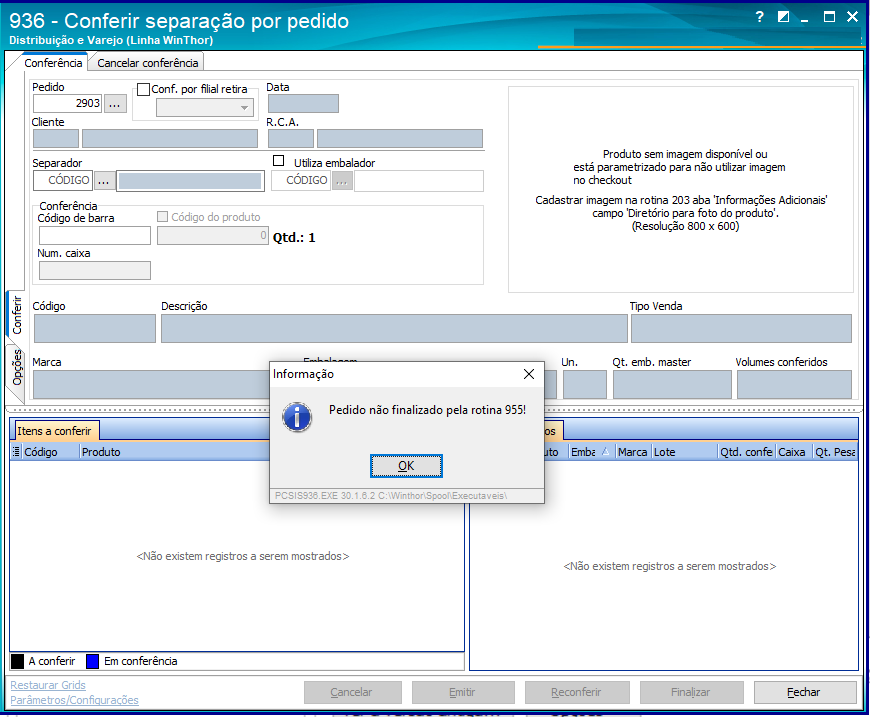The image size is (870, 717).
Task: Click the product image placeholder panel
Action: [681, 189]
